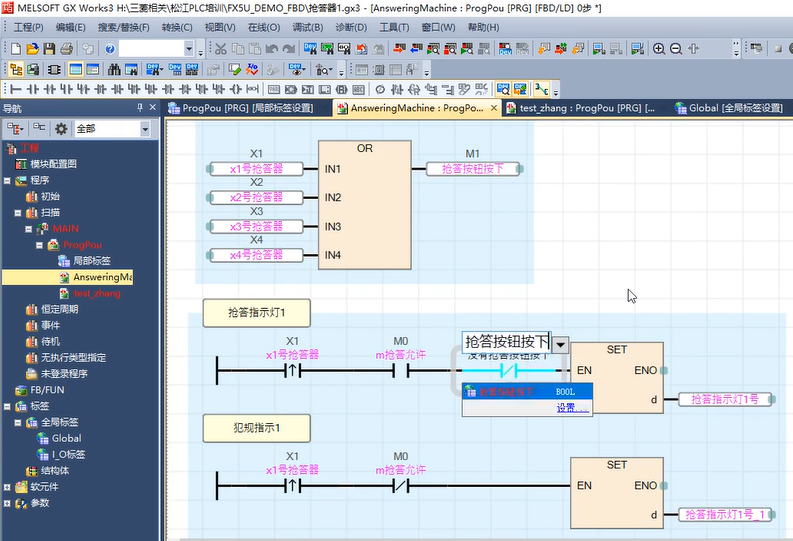Open the 转换(C) menu
This screenshot has width=793, height=541.
tap(178, 27)
